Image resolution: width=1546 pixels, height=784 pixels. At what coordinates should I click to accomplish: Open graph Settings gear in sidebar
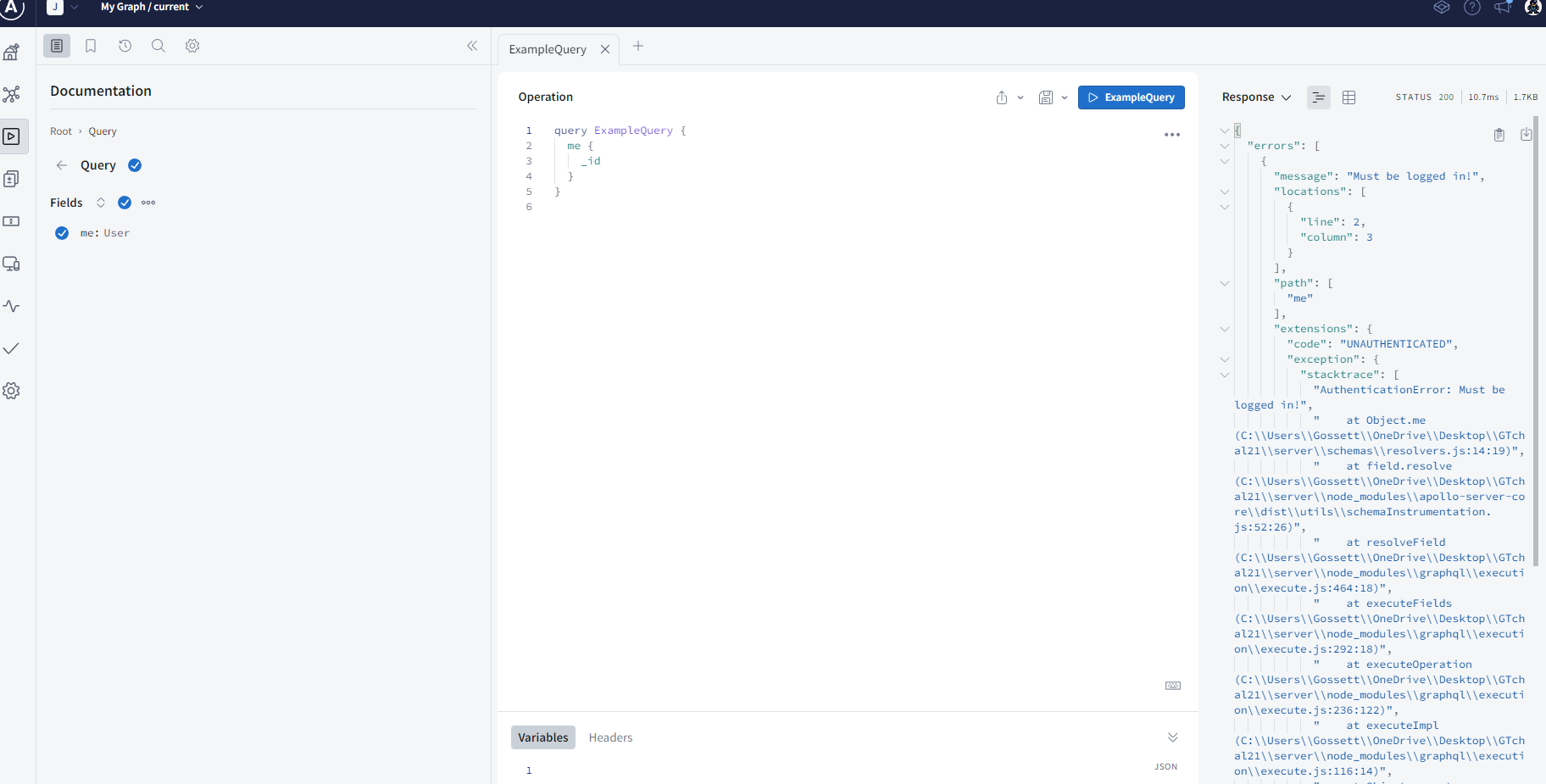[x=12, y=391]
